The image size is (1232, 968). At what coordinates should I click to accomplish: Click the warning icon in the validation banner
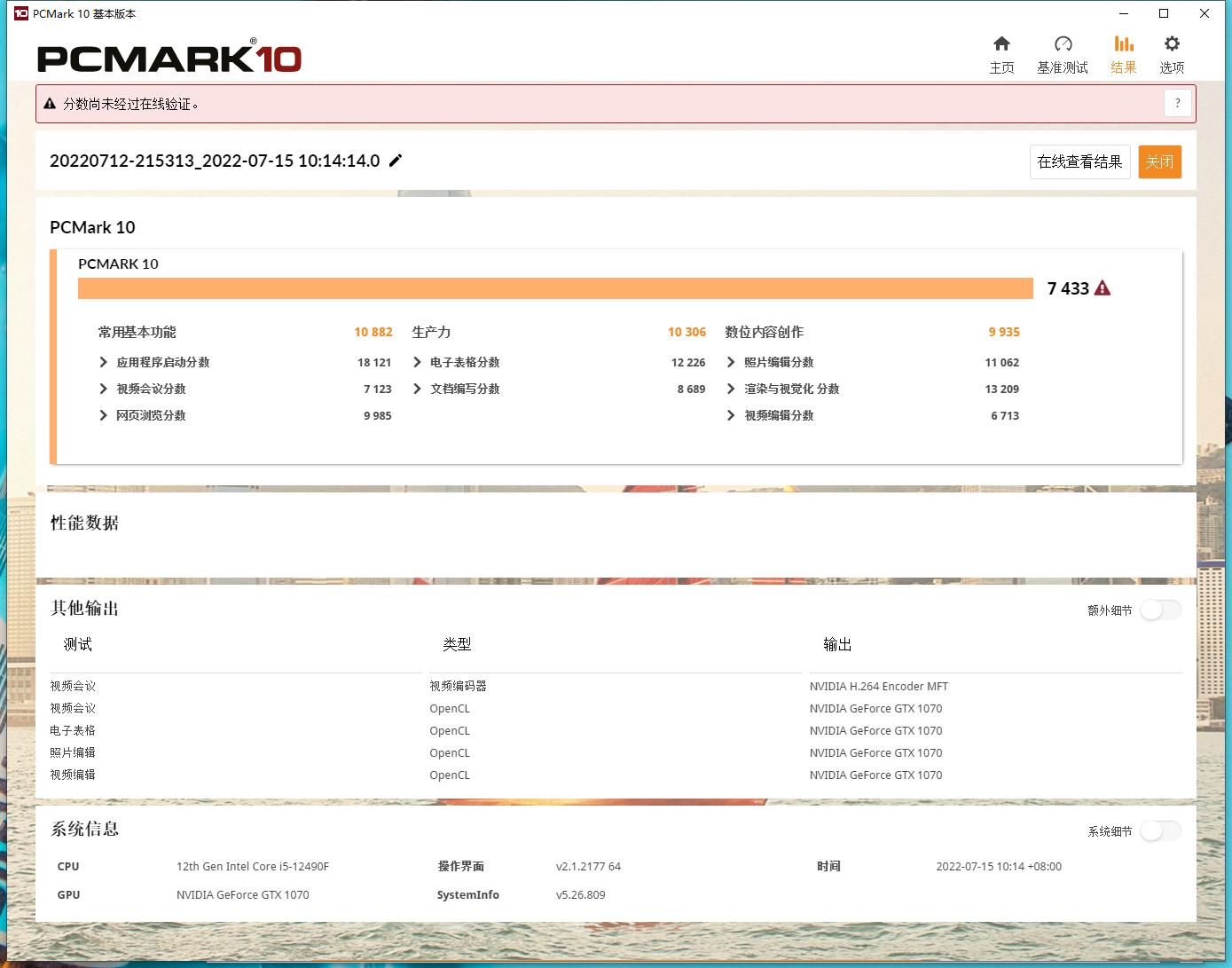coord(51,104)
